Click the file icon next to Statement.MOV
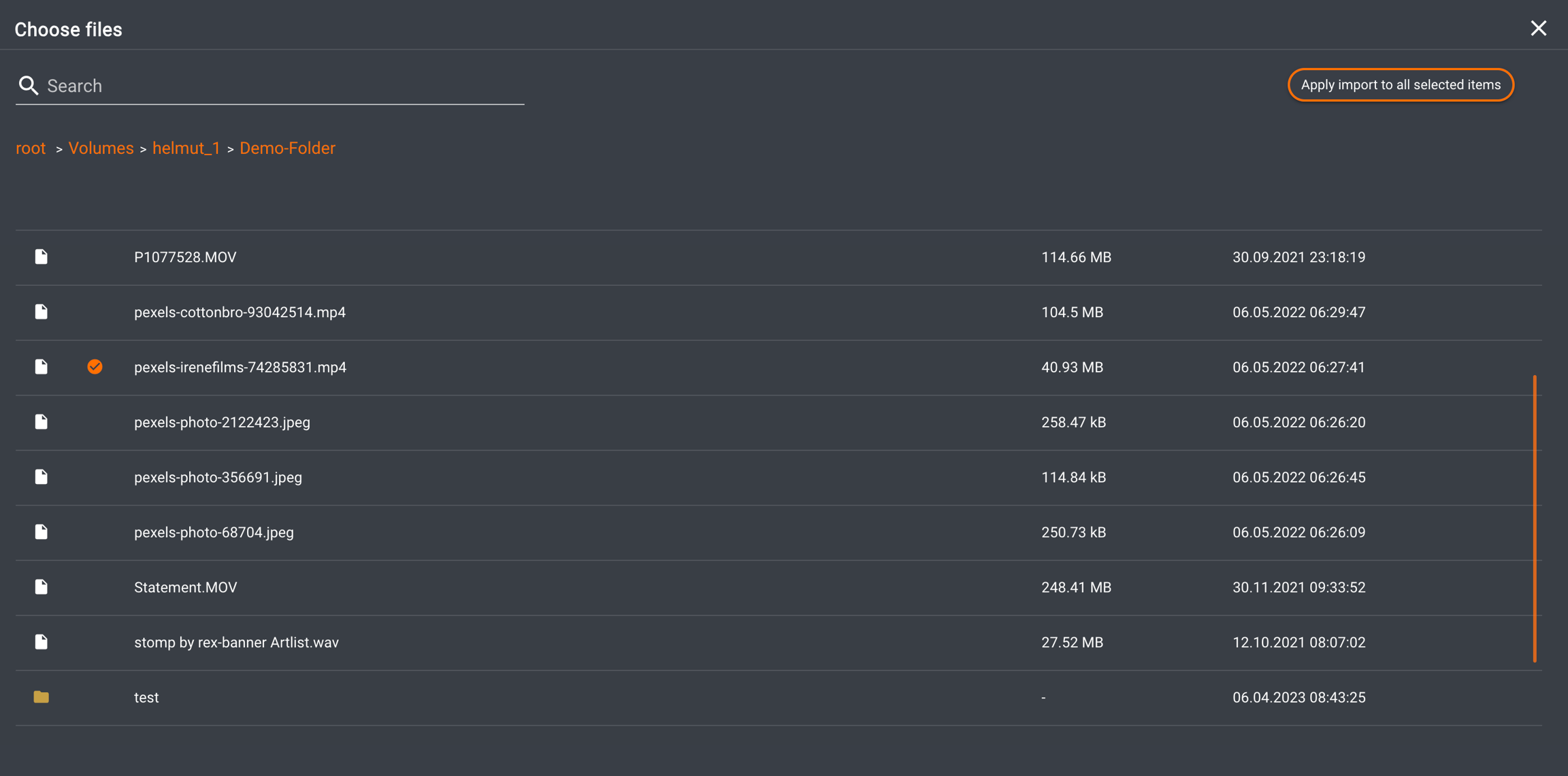Viewport: 1568px width, 776px height. point(42,587)
